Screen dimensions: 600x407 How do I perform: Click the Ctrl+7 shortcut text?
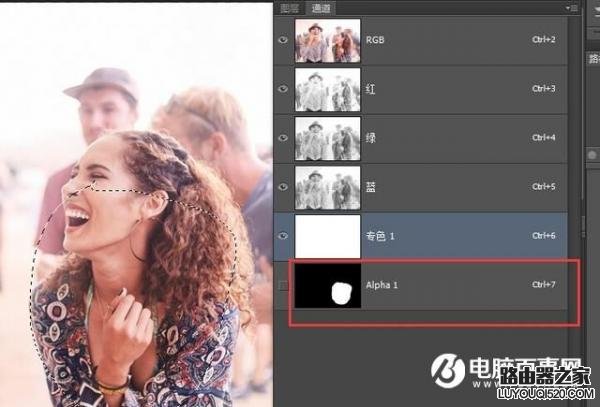[x=543, y=285]
